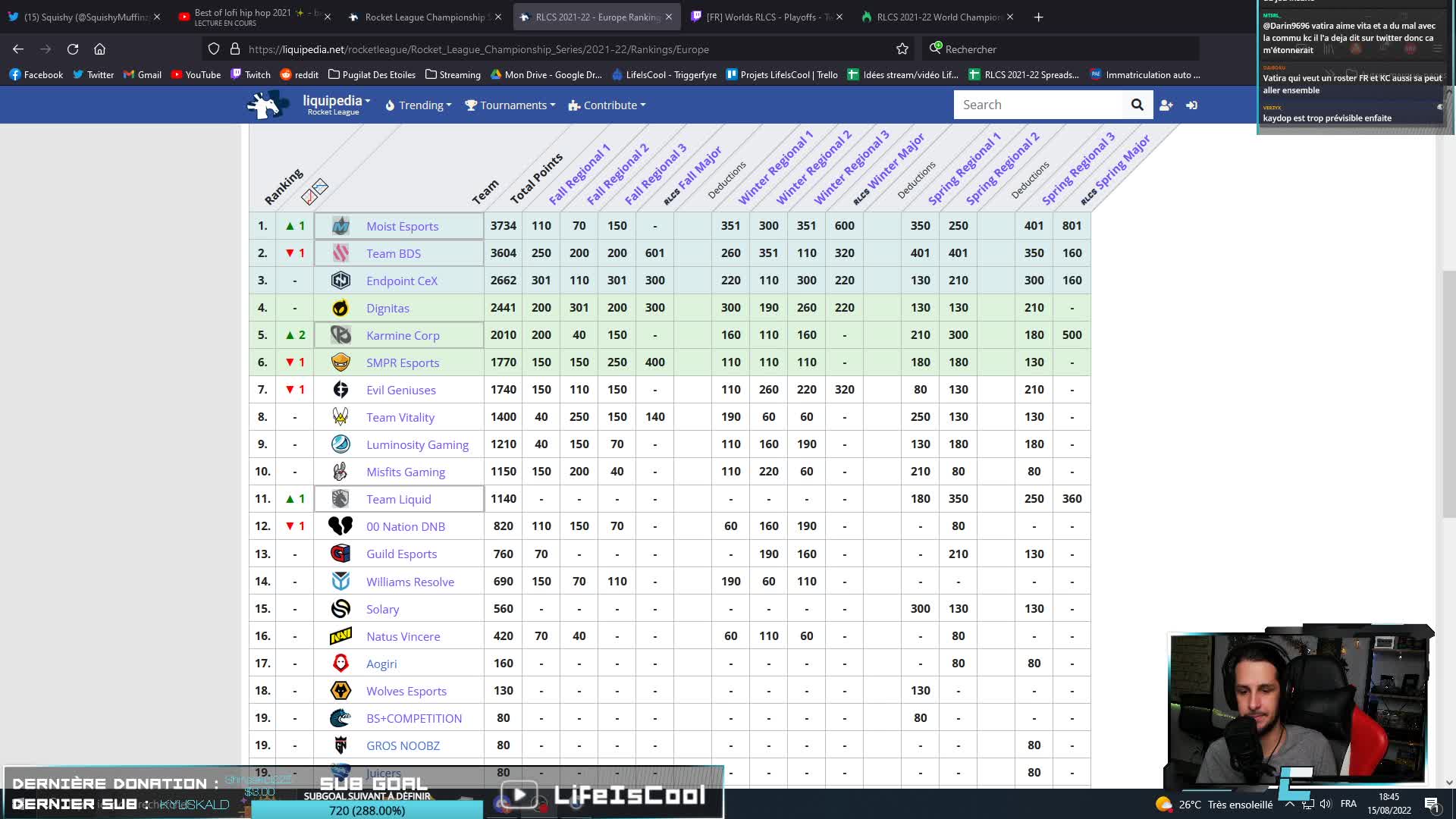The width and height of the screenshot is (1456, 819).
Task: Open the reddit bookmark
Action: (x=299, y=74)
